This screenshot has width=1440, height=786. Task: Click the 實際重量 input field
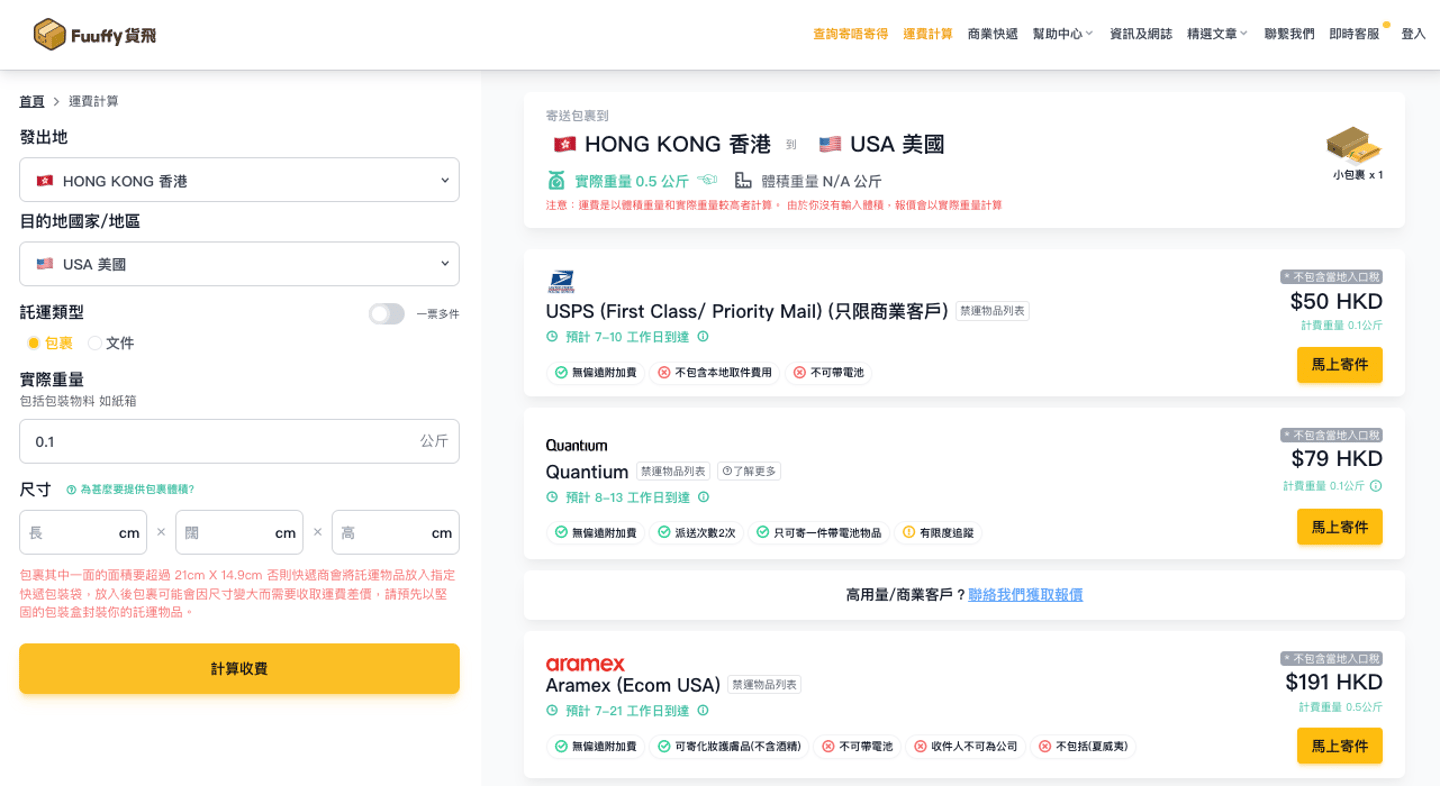tap(220, 441)
